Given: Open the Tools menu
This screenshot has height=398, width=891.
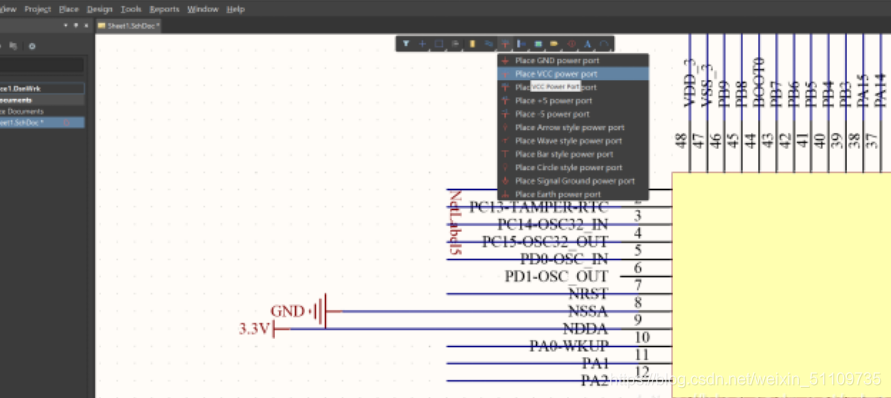Looking at the screenshot, I should [131, 9].
